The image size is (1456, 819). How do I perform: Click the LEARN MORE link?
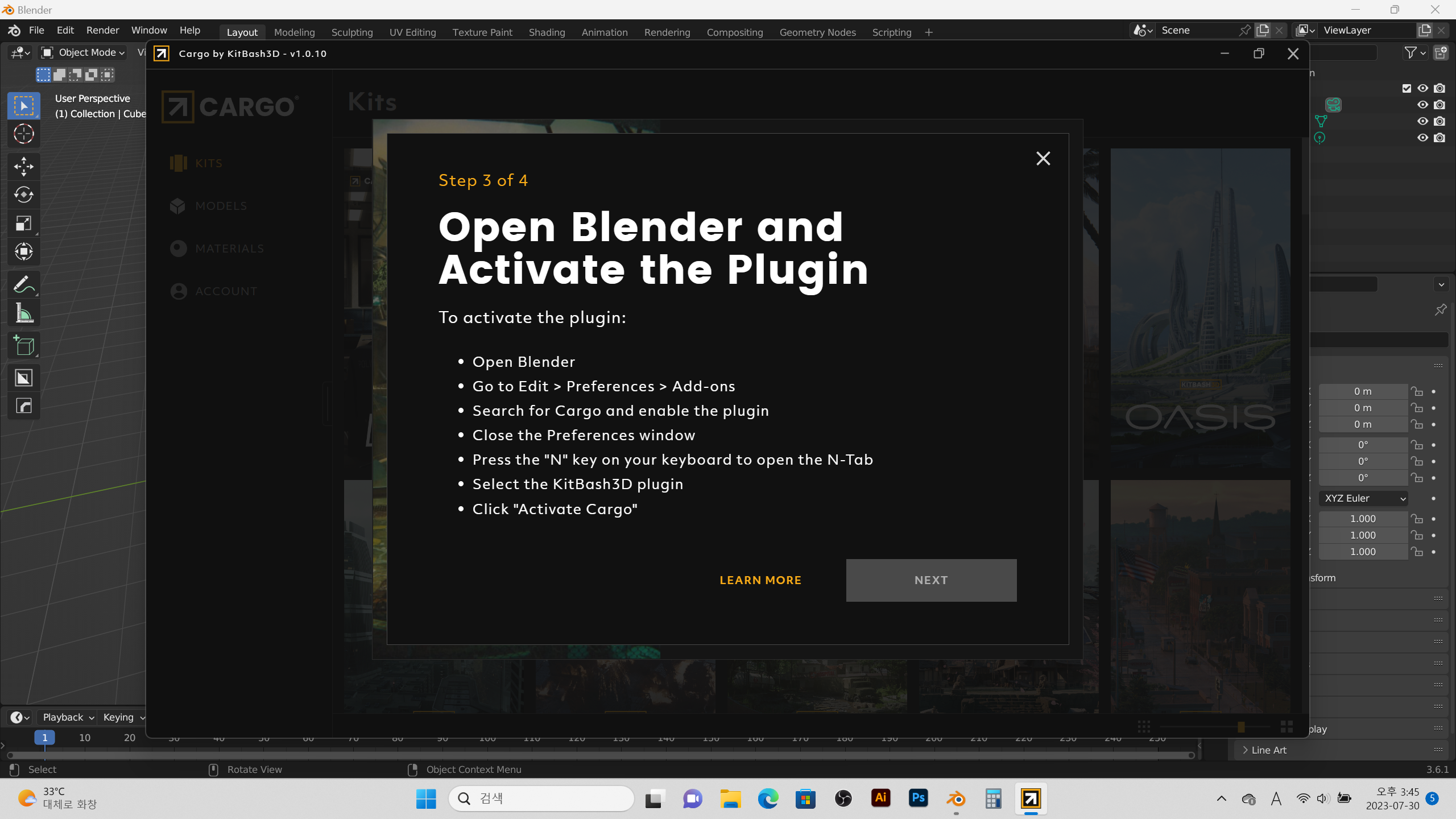coord(760,580)
